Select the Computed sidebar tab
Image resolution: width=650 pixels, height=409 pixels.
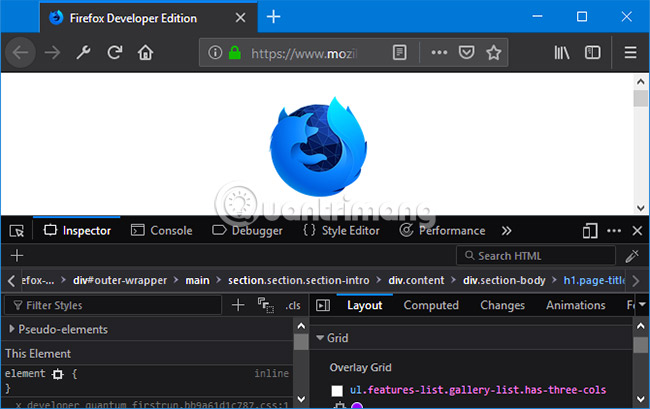click(x=431, y=305)
